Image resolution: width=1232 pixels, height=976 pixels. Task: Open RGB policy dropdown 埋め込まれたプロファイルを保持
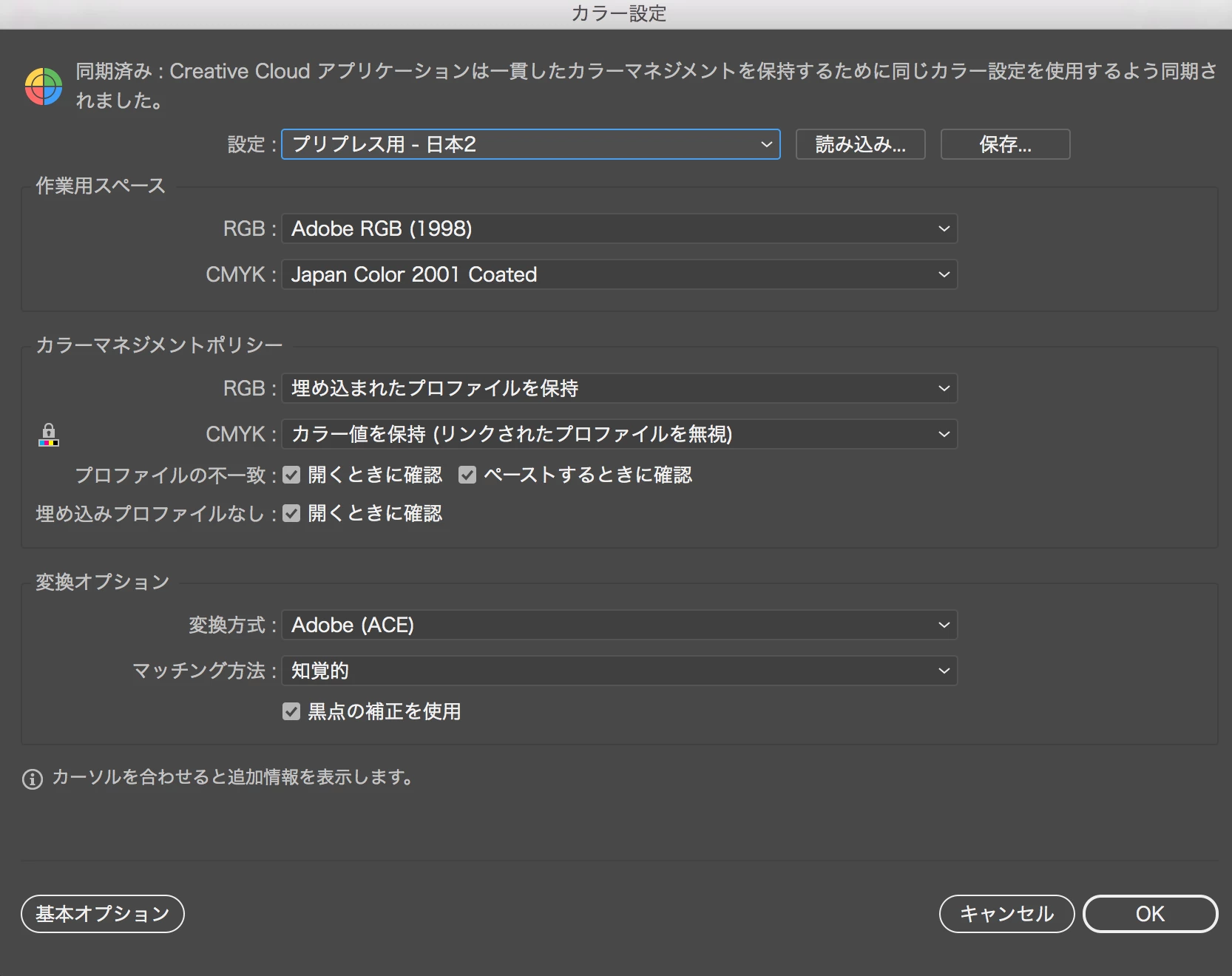(619, 388)
